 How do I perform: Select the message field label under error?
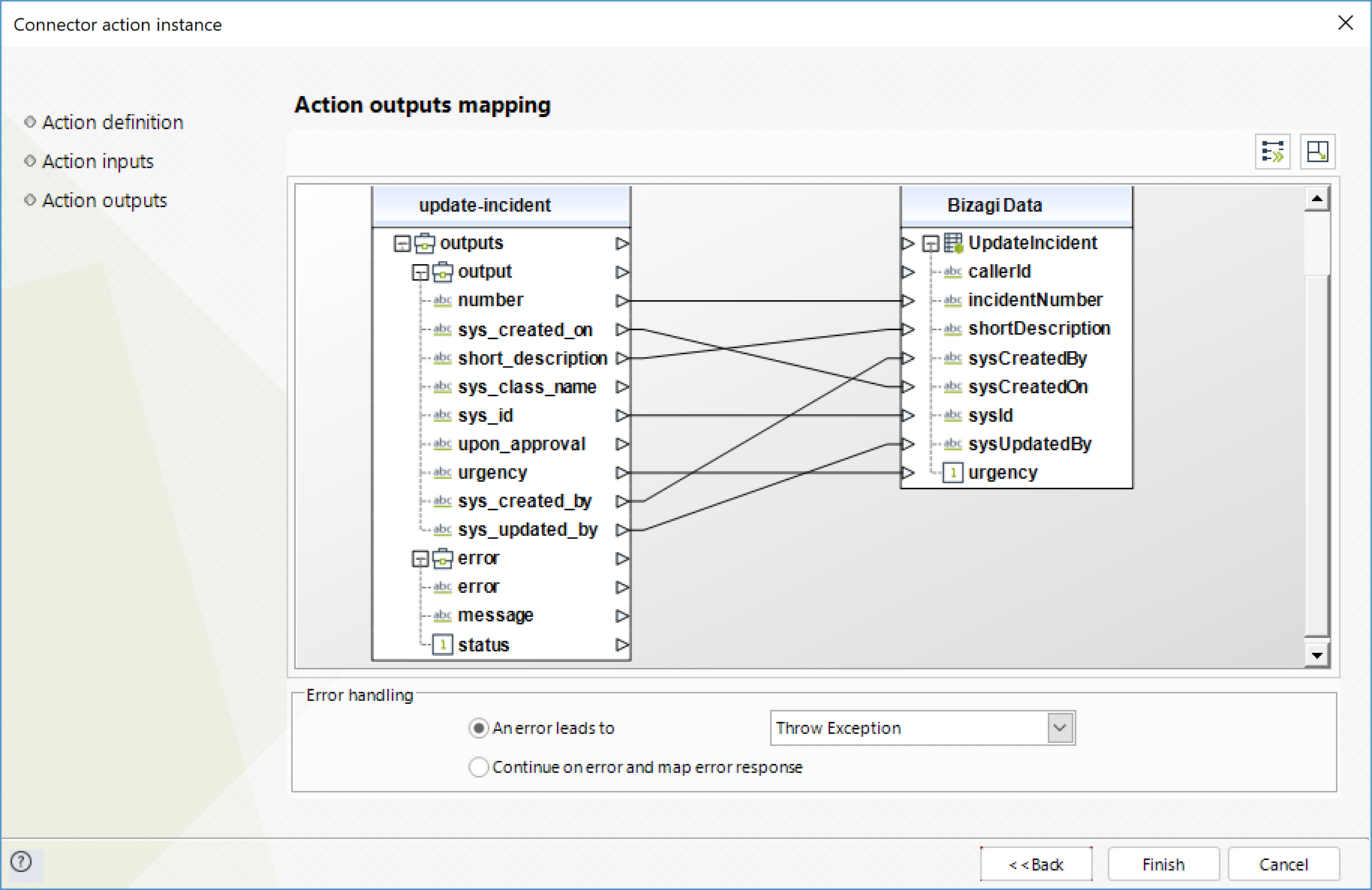[x=495, y=615]
